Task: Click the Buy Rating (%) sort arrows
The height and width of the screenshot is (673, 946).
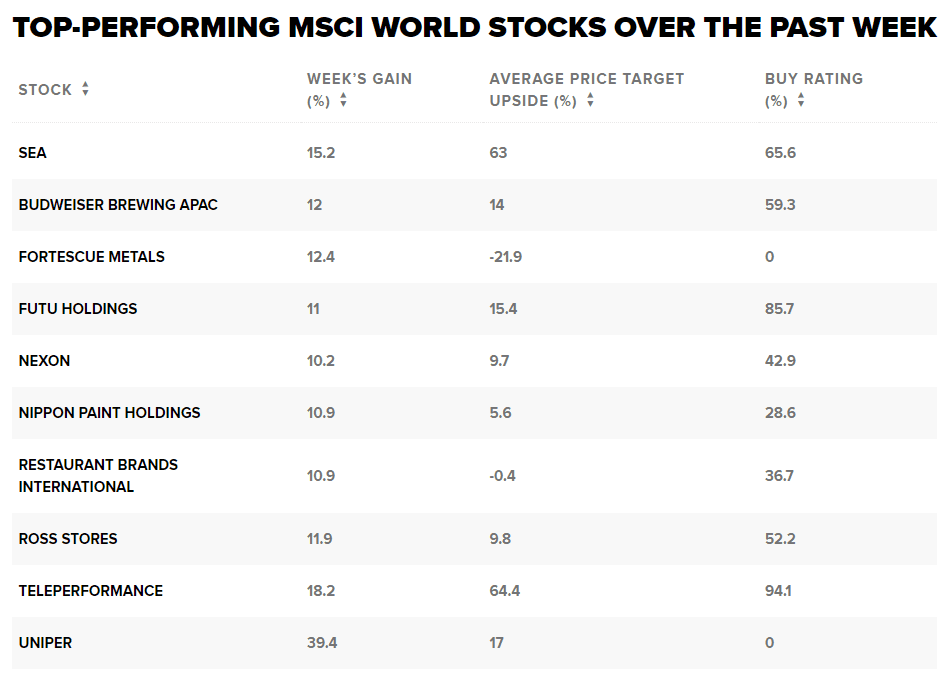Action: click(x=801, y=101)
